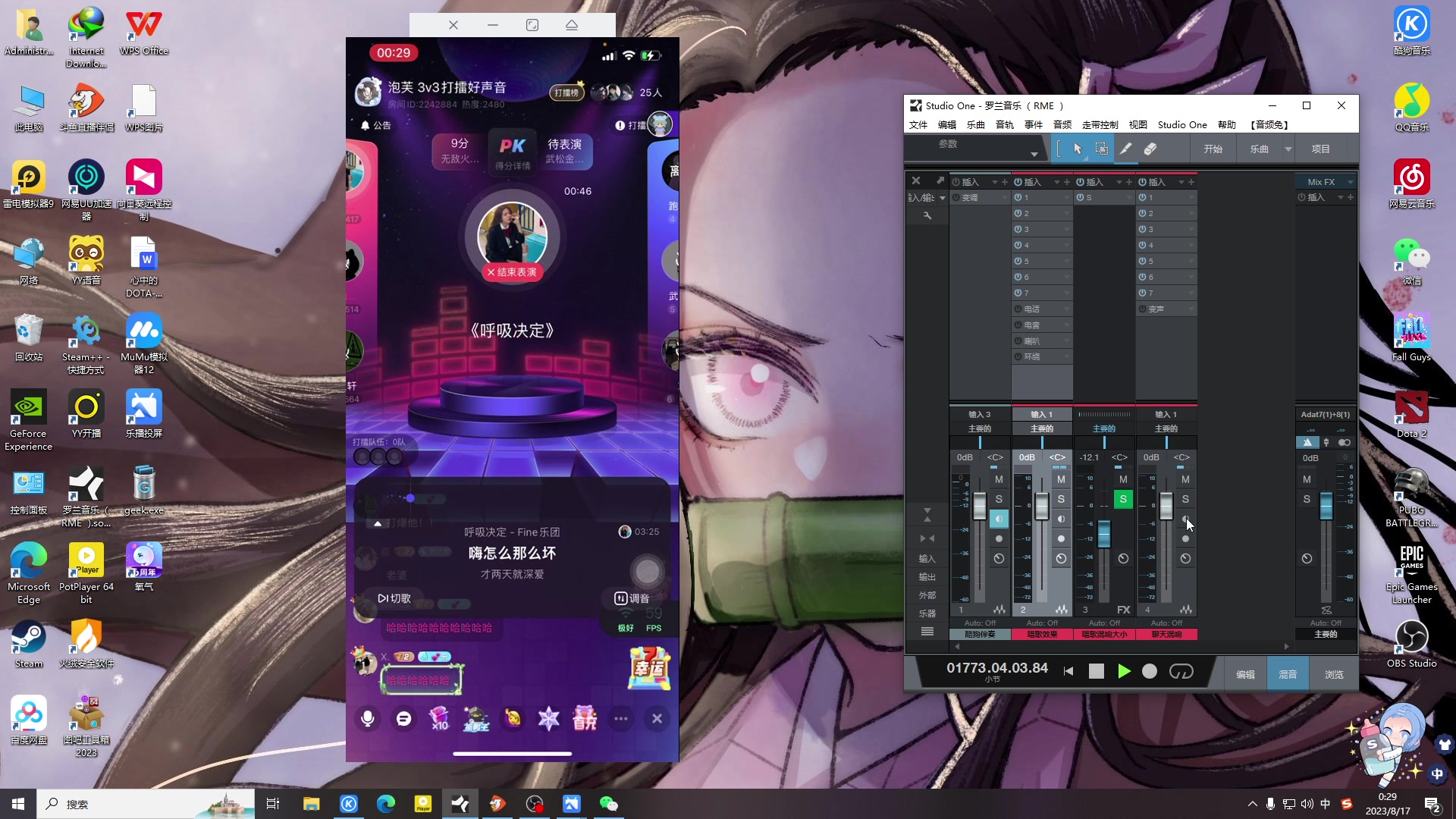Image resolution: width=1456 pixels, height=819 pixels.
Task: Open mixer wrench settings icon
Action: coord(927,216)
